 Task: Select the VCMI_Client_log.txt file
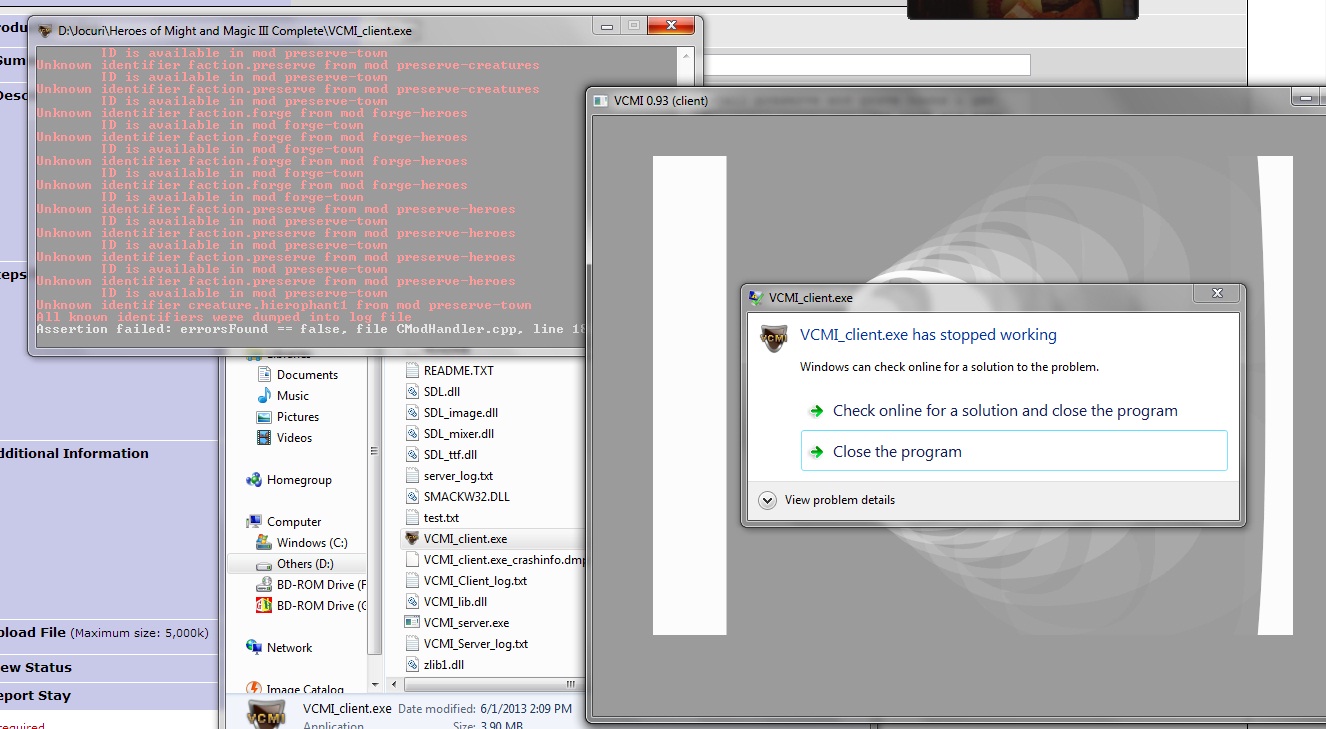click(x=474, y=581)
